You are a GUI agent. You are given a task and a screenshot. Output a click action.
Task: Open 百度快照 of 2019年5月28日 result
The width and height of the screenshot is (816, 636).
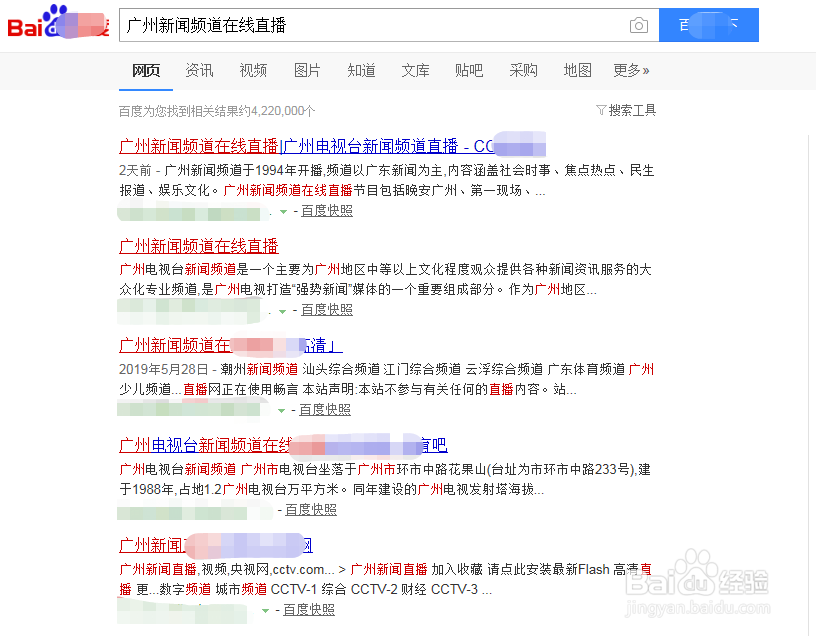point(325,410)
